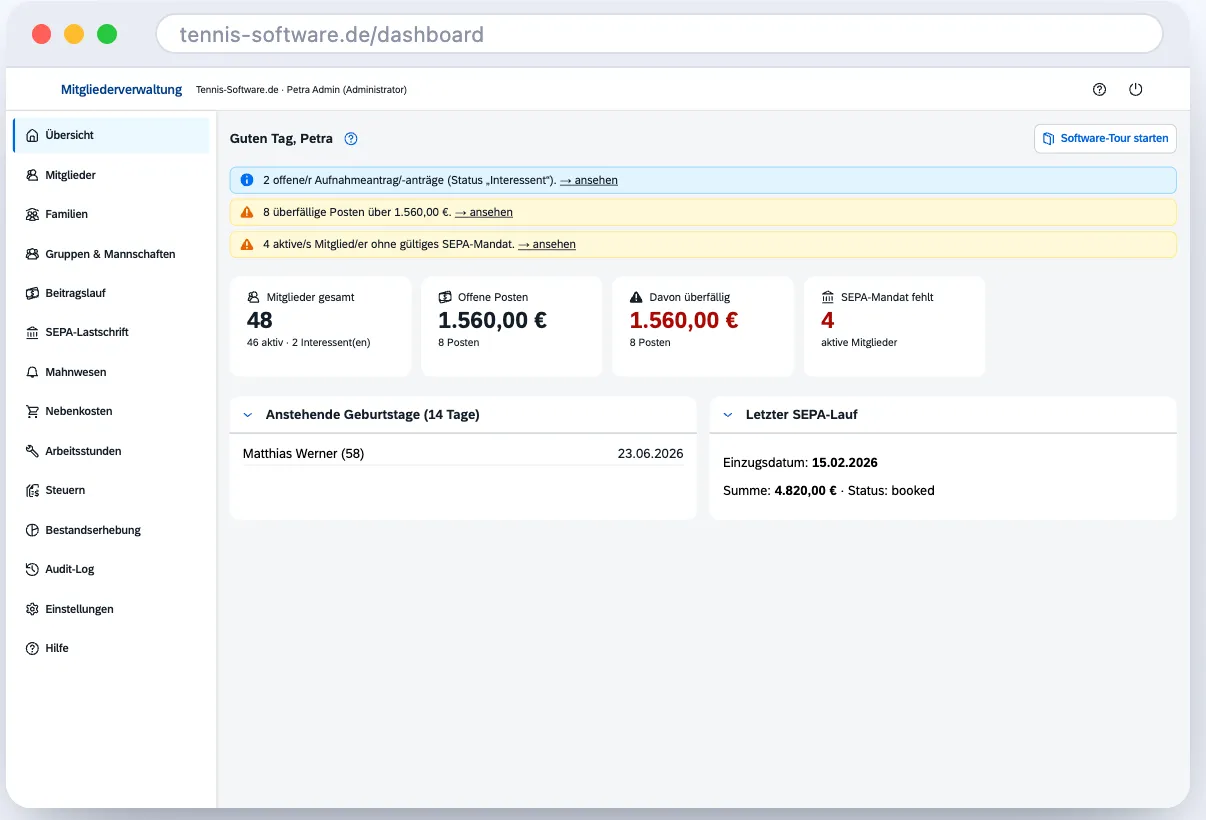This screenshot has height=820, width=1206.
Task: Click the date 23.06.2026
Action: pos(651,454)
